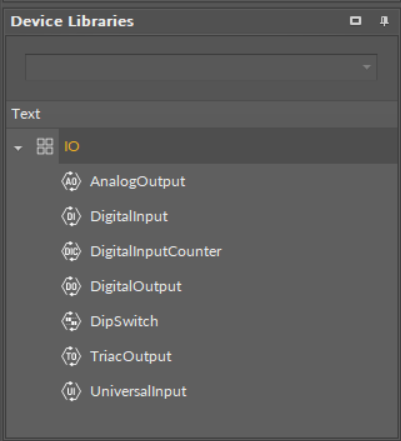Collapse the IO tree node
Viewport: 401px width, 441px height.
pos(18,148)
